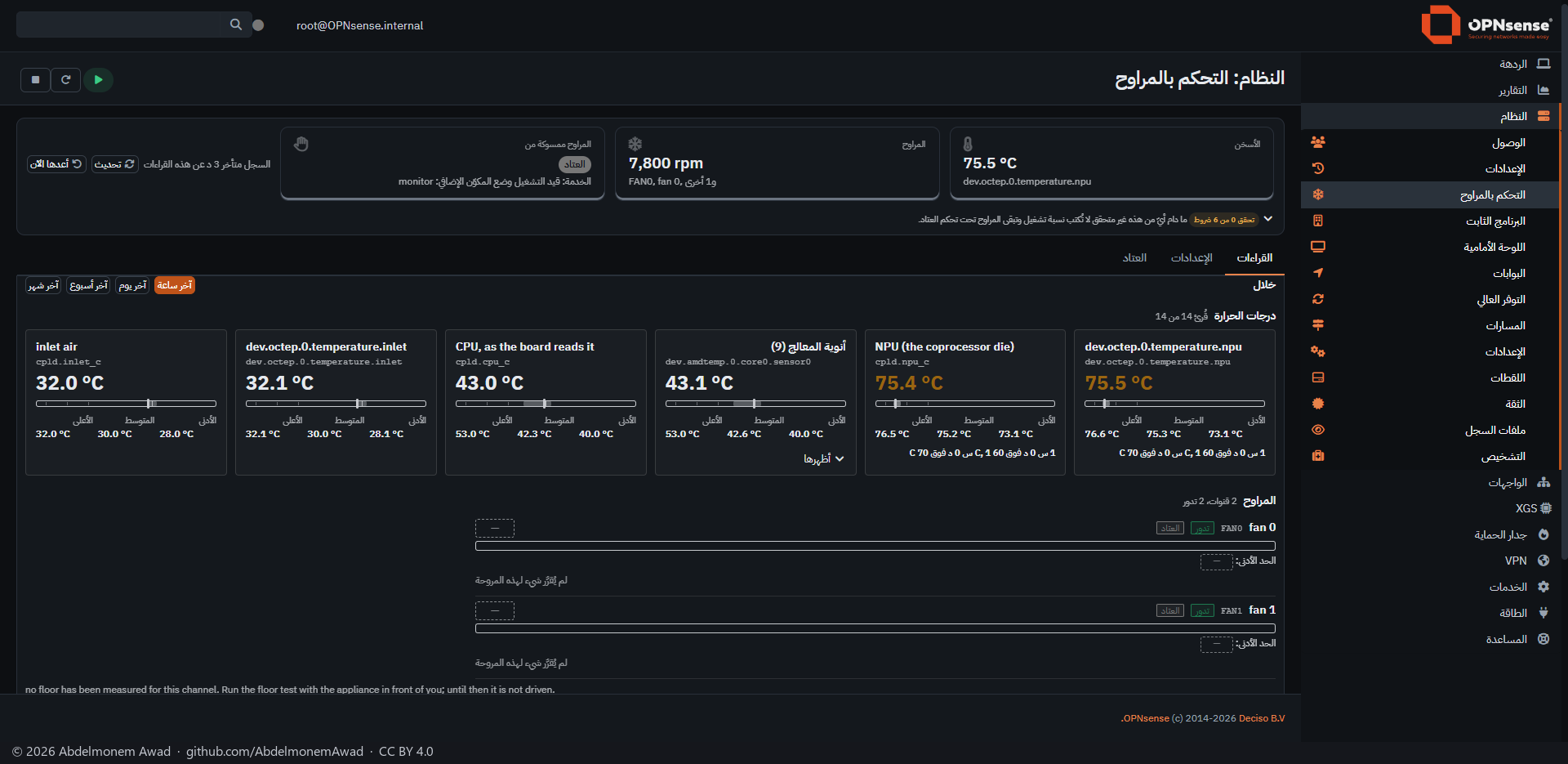
Task: Open البوابات (Gateways) in the sidebar
Action: pos(1431,273)
